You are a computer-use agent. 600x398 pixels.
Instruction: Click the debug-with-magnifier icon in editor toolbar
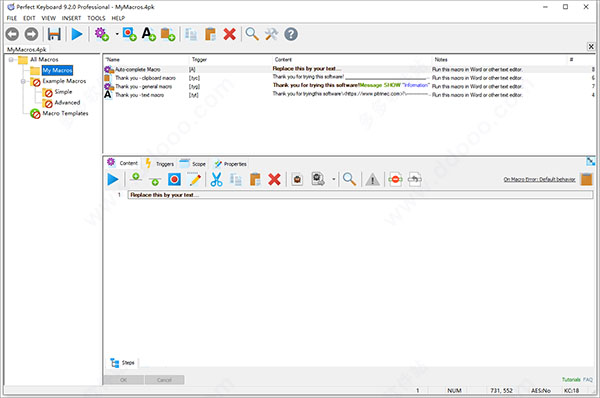point(318,179)
